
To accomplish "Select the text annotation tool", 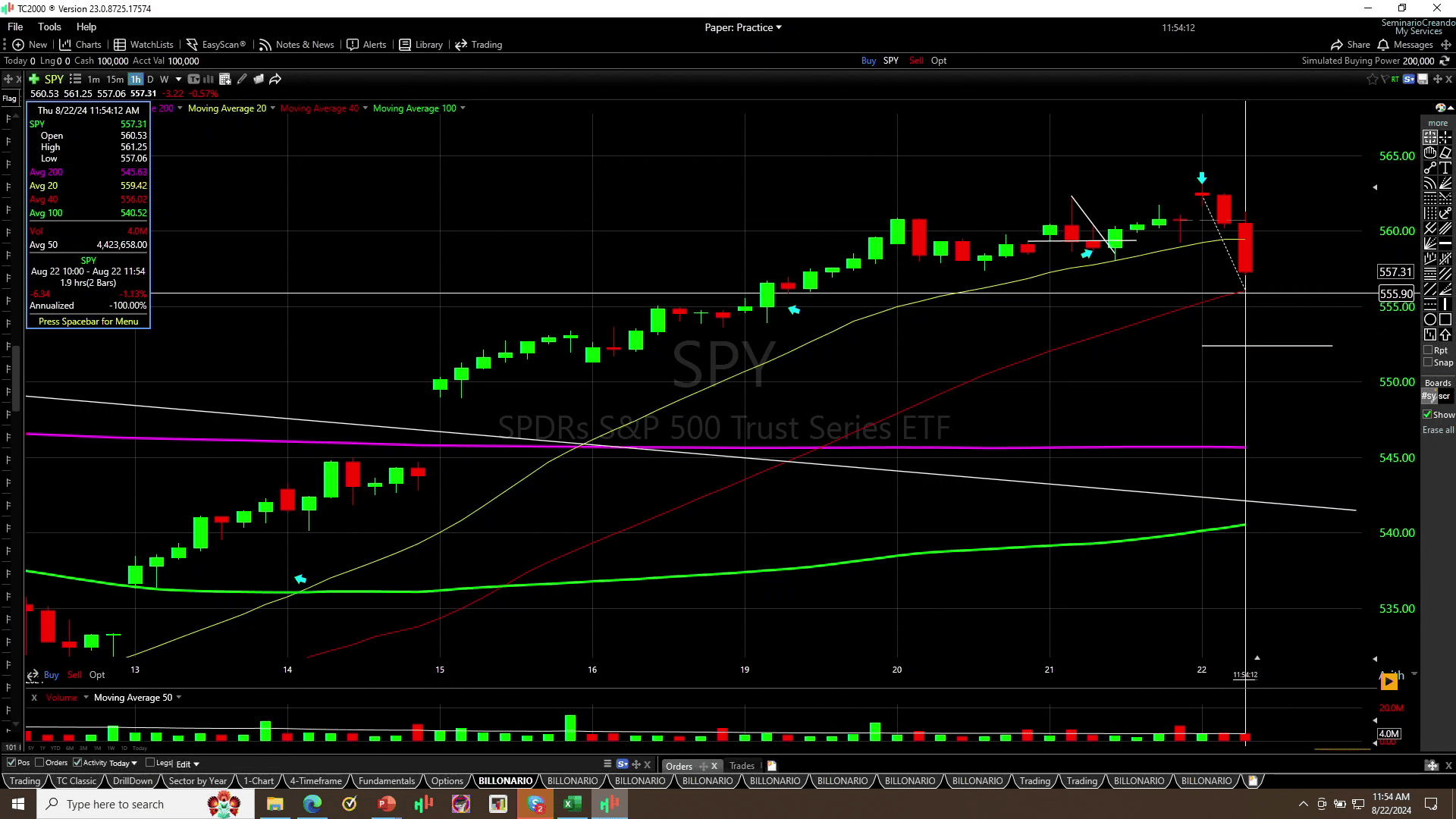I will click(1445, 168).
